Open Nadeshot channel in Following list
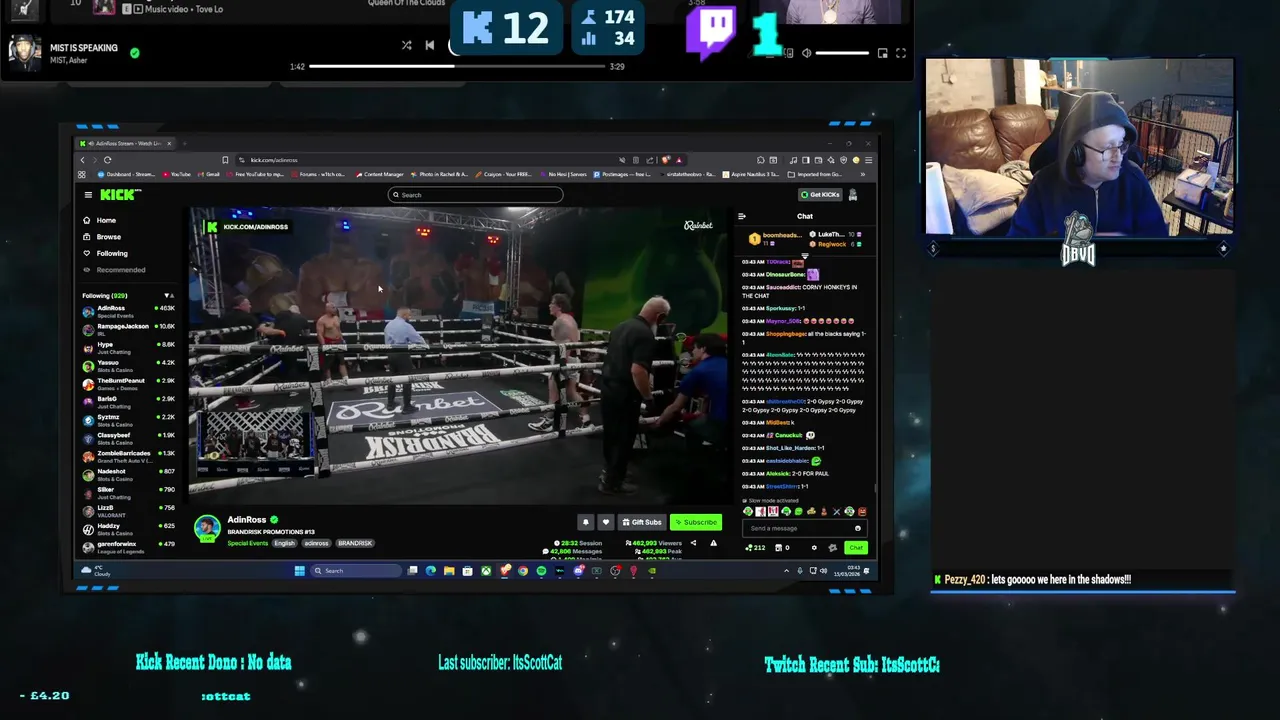 point(128,474)
